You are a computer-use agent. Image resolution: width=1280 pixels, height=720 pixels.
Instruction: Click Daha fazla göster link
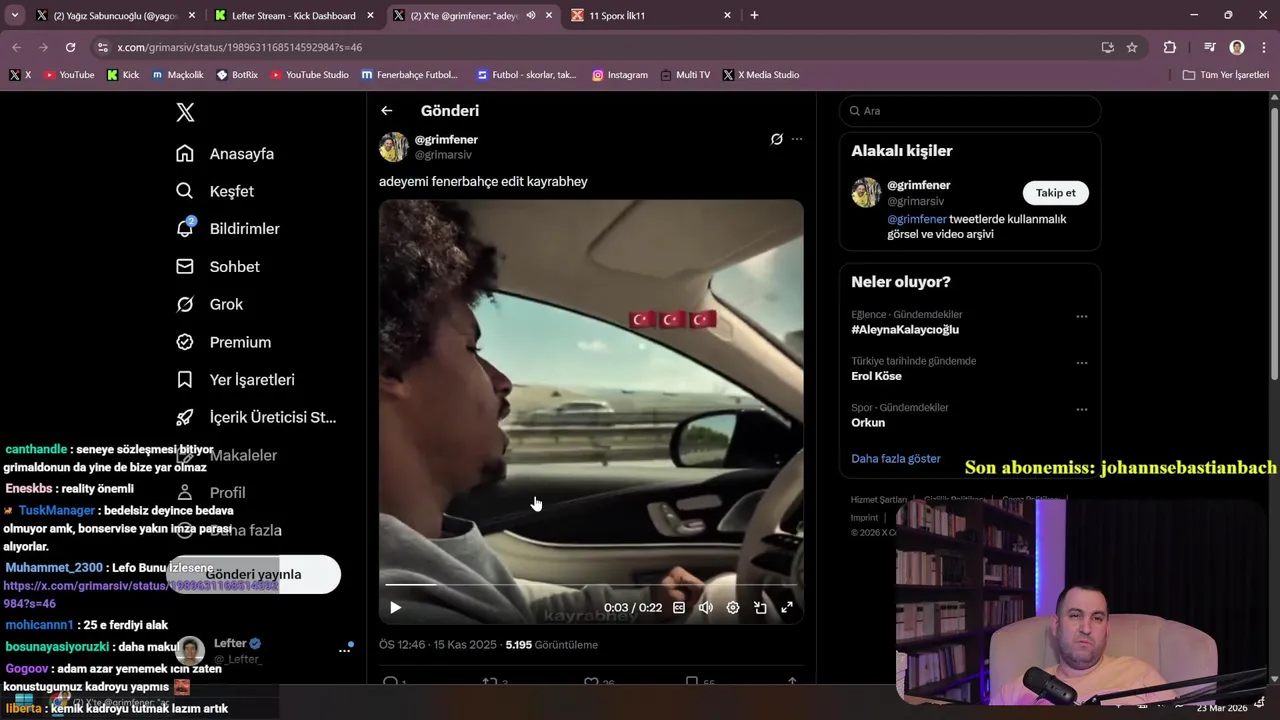tap(896, 458)
